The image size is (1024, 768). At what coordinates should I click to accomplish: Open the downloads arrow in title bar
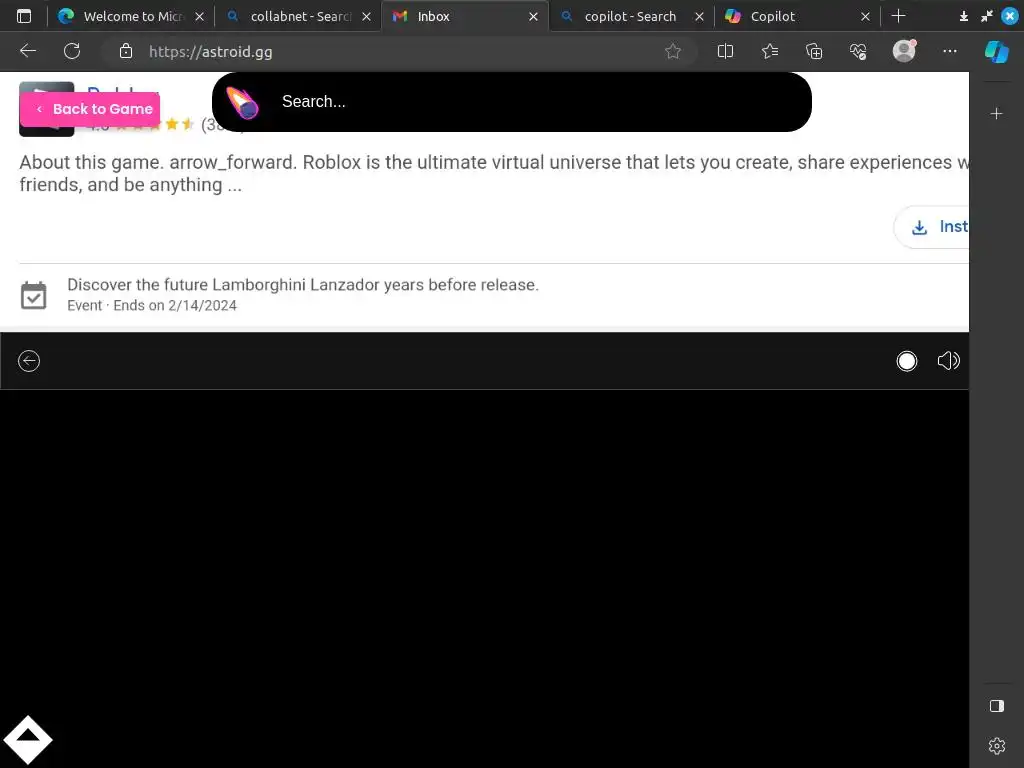tap(964, 16)
